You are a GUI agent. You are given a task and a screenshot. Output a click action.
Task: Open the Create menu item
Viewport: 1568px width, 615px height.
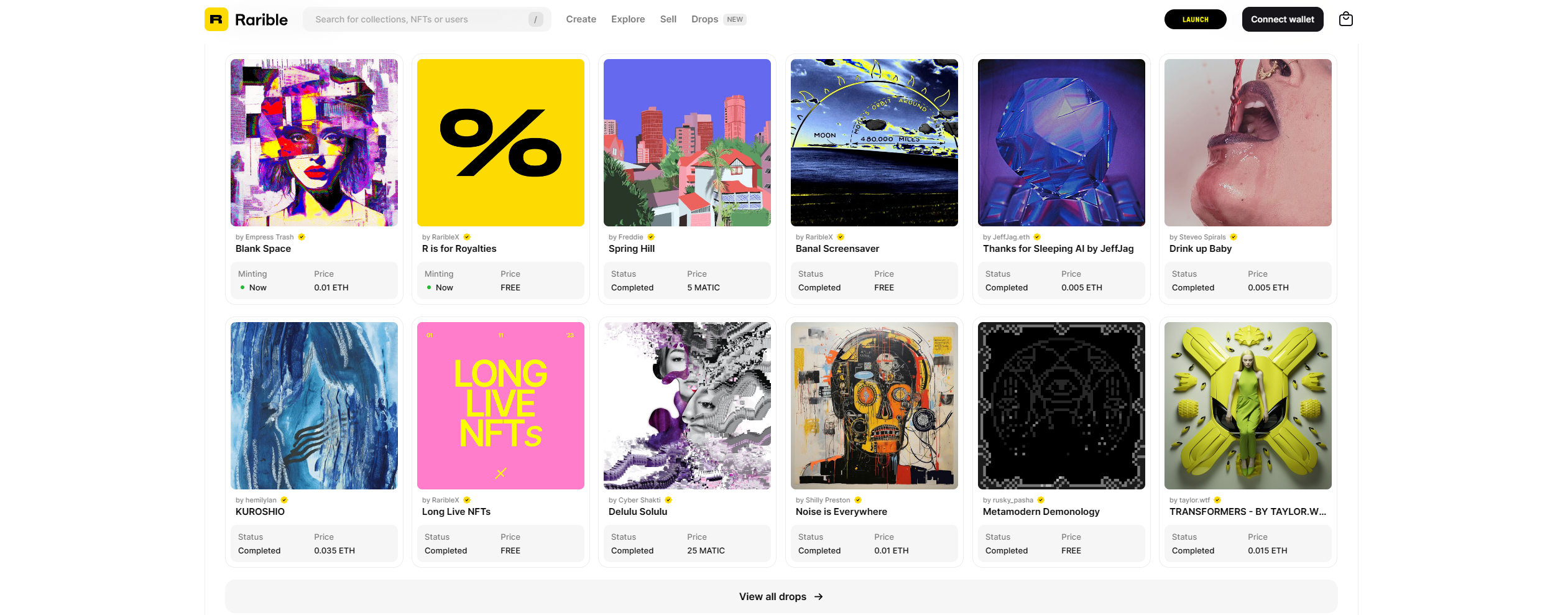581,19
